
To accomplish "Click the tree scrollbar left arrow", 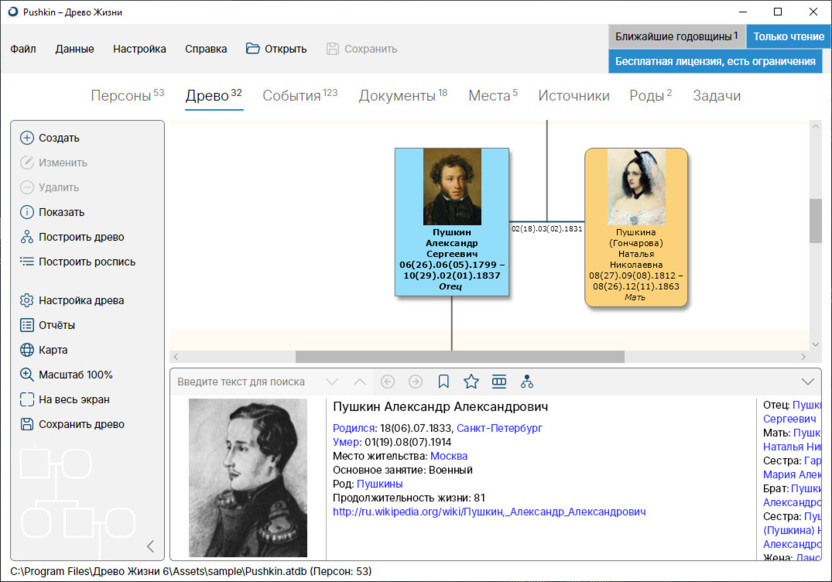I will pos(176,357).
